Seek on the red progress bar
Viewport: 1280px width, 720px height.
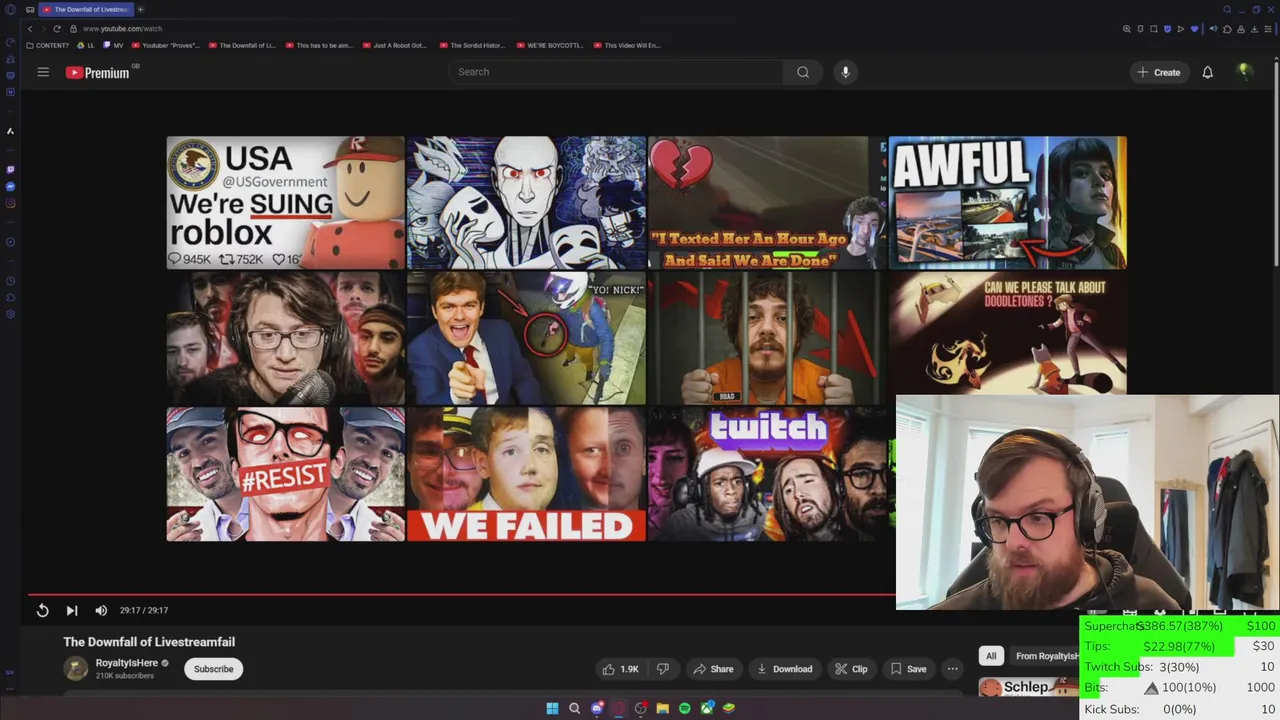click(x=462, y=594)
